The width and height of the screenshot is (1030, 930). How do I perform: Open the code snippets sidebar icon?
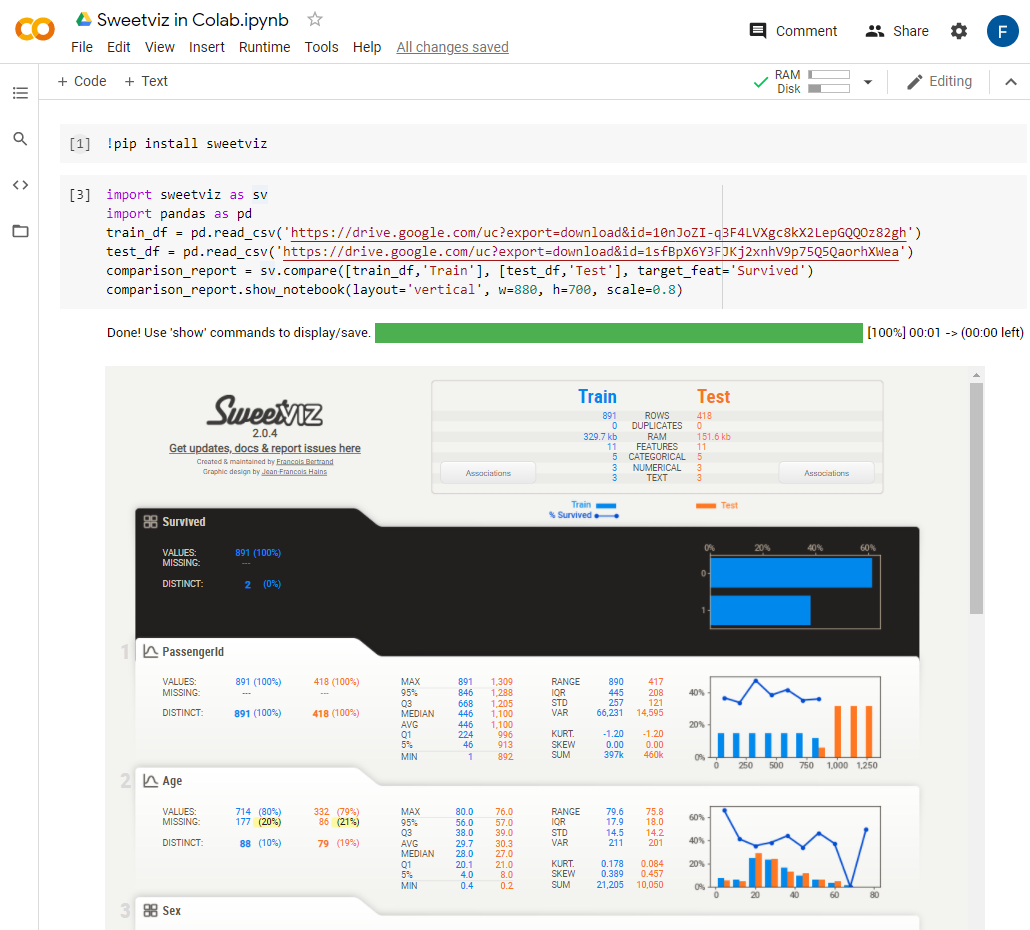[x=20, y=185]
